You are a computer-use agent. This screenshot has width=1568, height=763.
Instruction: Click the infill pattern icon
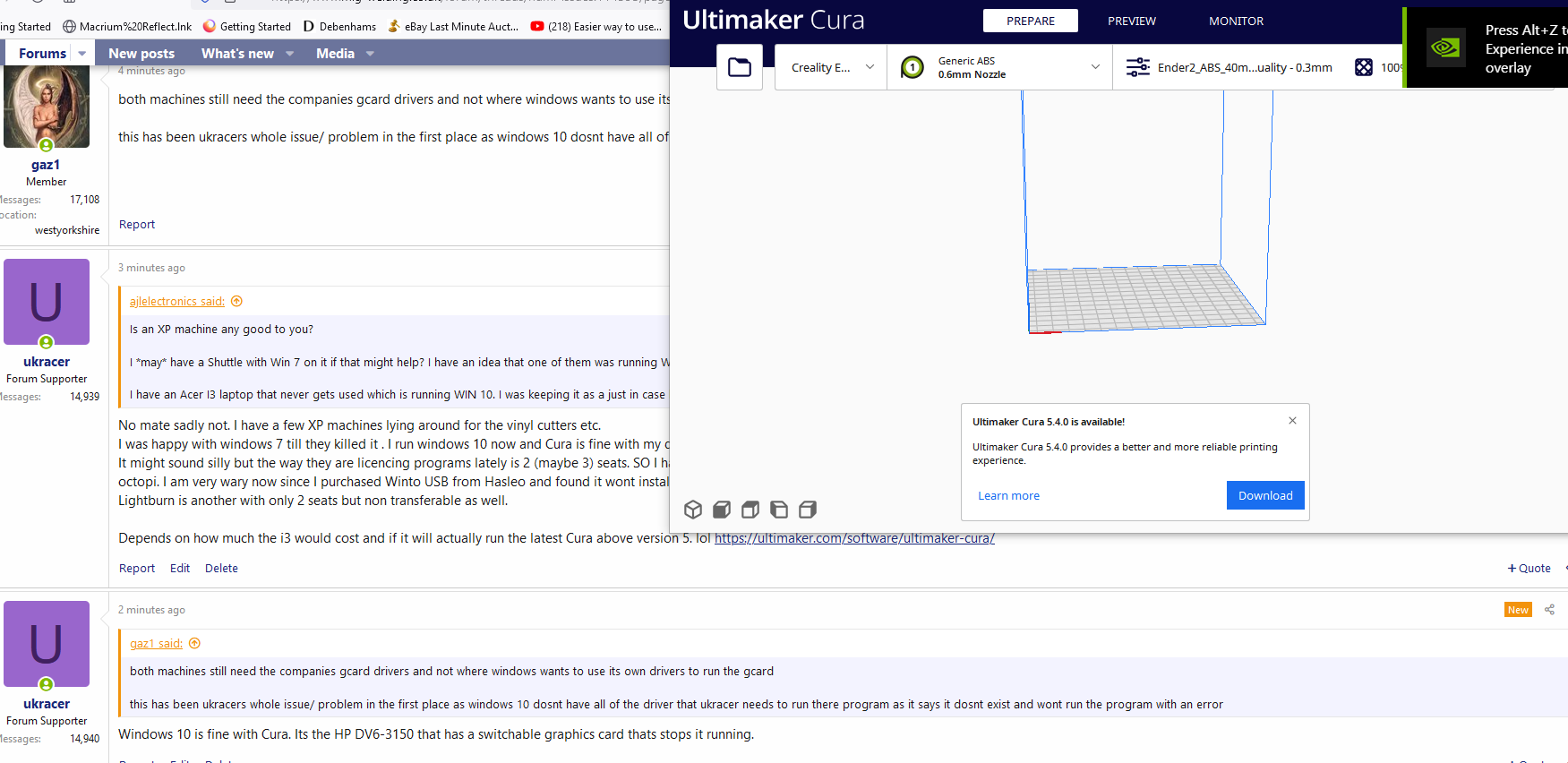(1364, 67)
